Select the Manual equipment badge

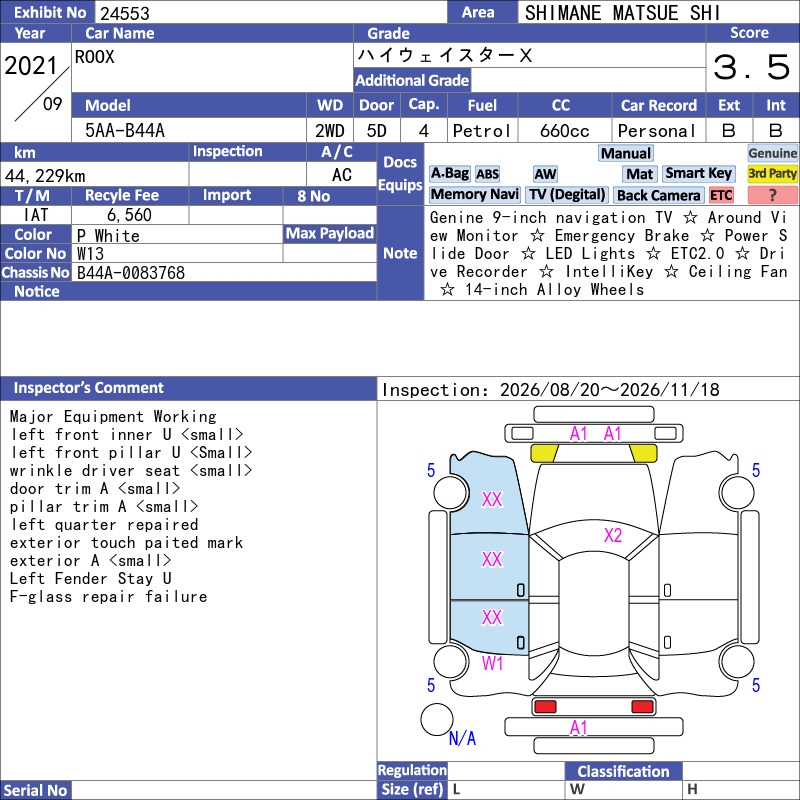pos(626,153)
